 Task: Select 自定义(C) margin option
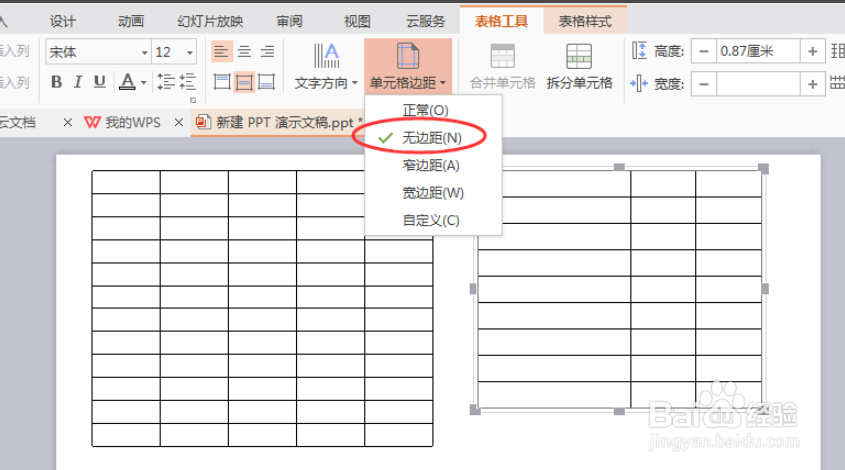click(433, 220)
